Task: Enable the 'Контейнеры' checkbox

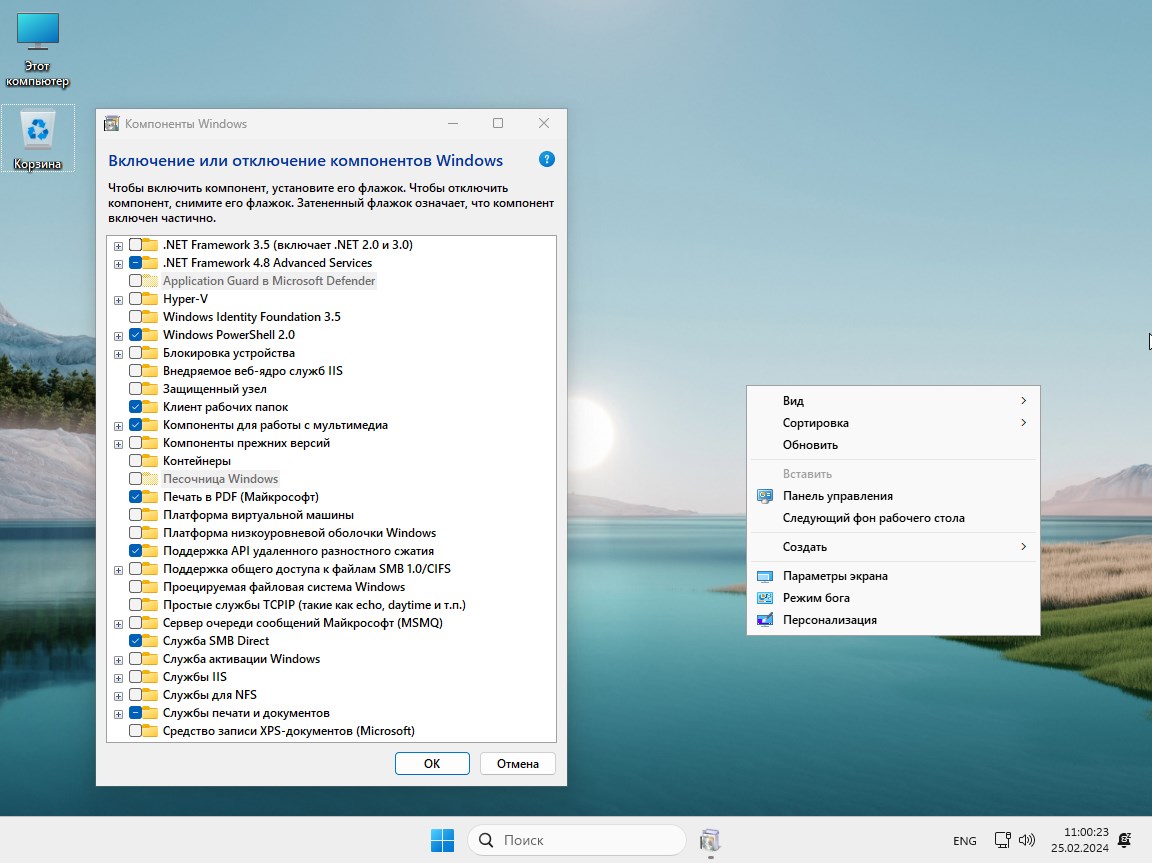Action: click(136, 461)
